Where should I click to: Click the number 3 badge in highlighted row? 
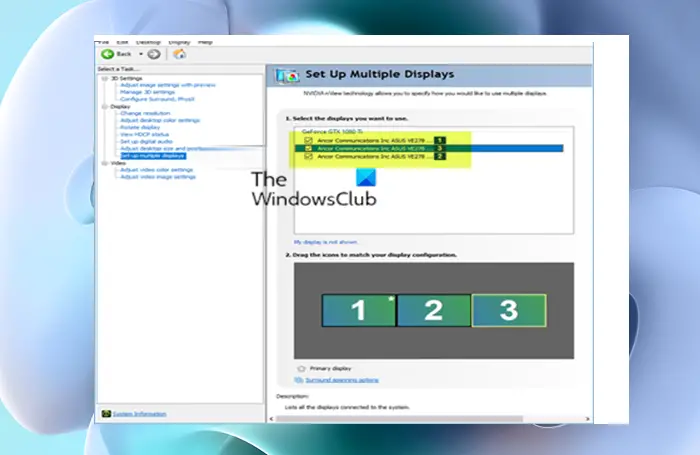click(440, 148)
